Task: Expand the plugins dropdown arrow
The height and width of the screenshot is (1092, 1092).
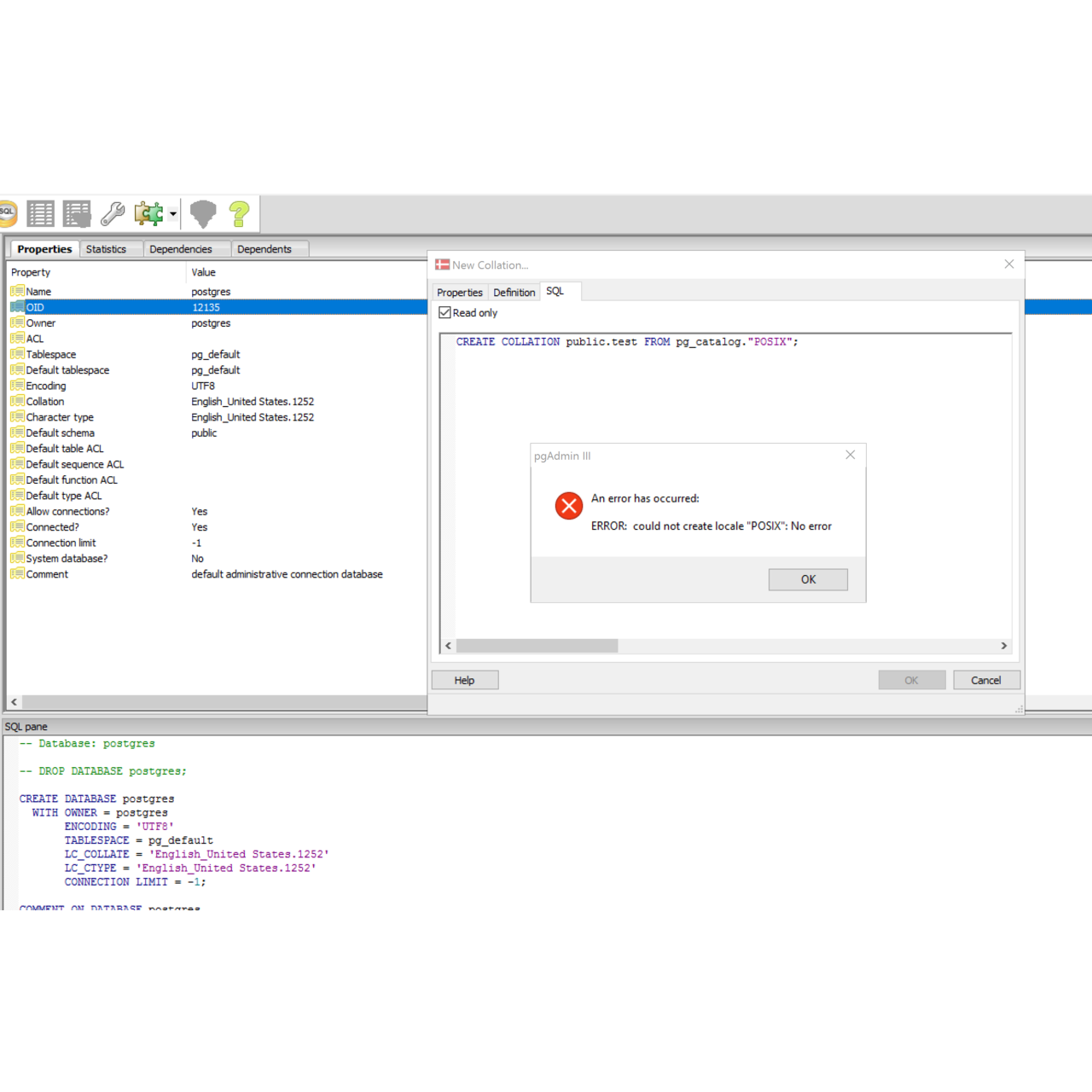Action: (x=173, y=214)
